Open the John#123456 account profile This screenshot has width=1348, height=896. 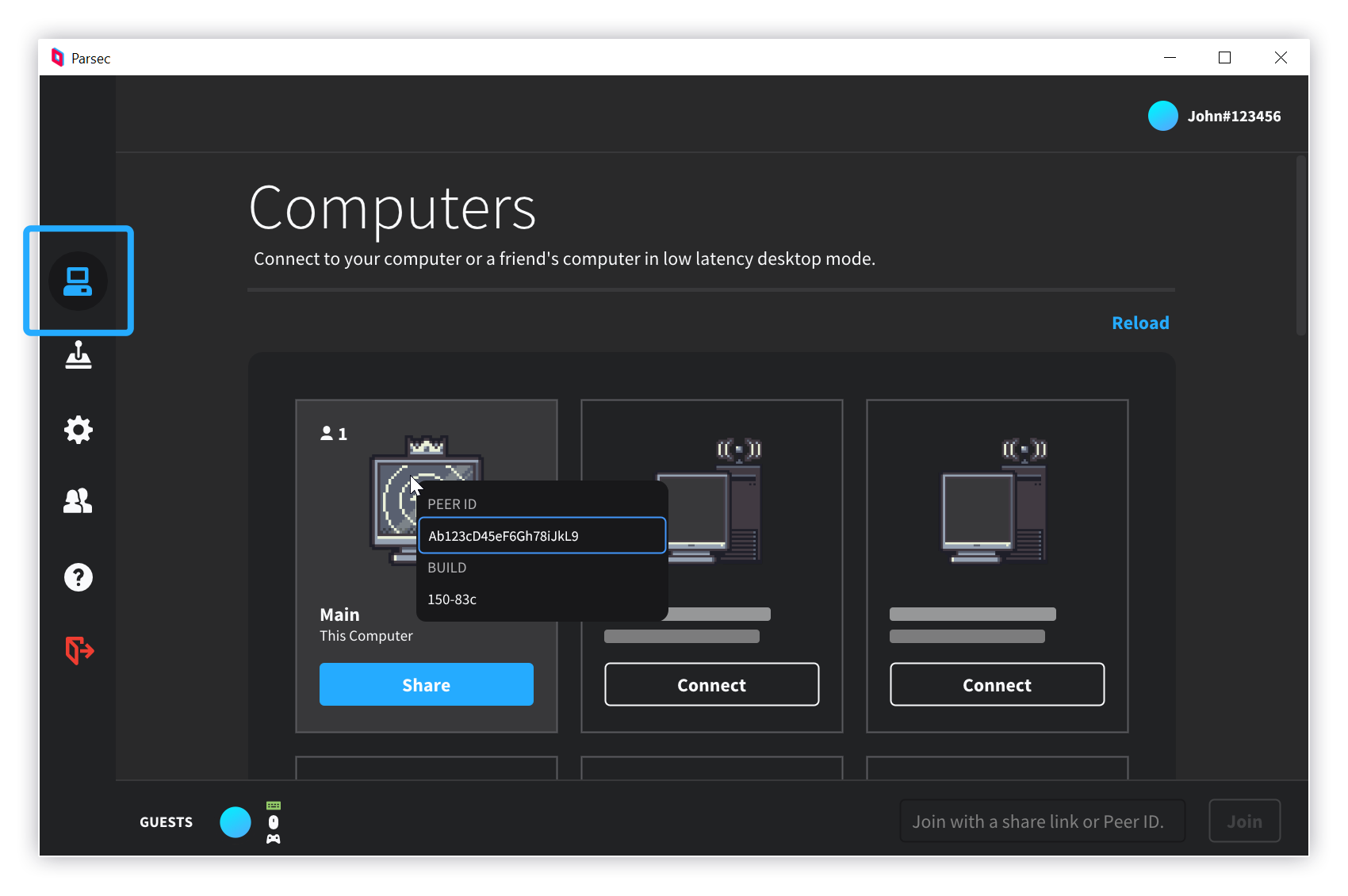(1214, 116)
